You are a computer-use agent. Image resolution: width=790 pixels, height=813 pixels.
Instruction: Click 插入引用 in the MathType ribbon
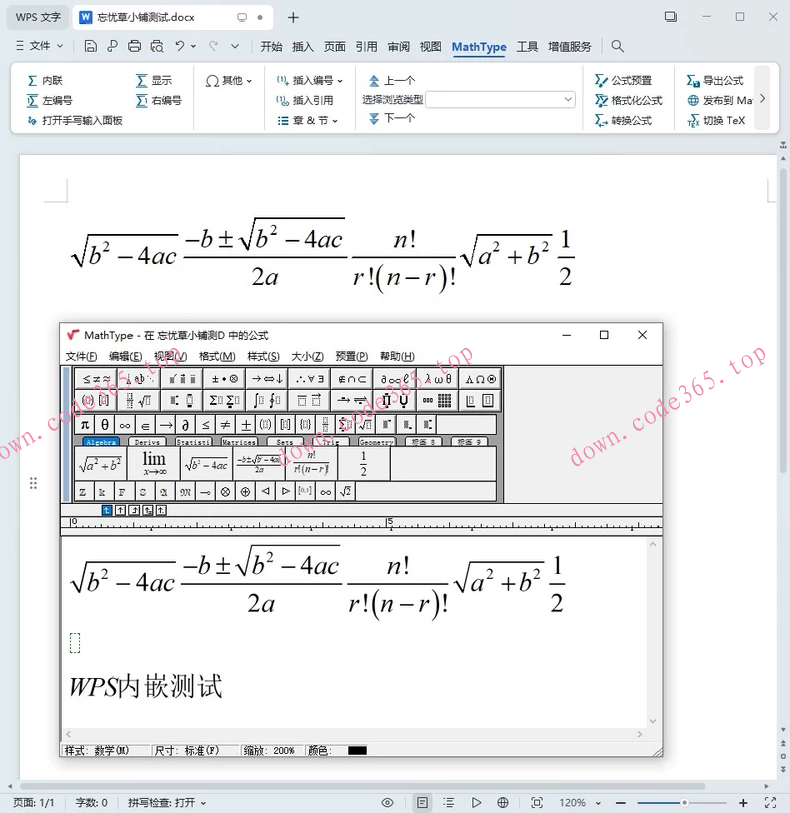point(305,100)
